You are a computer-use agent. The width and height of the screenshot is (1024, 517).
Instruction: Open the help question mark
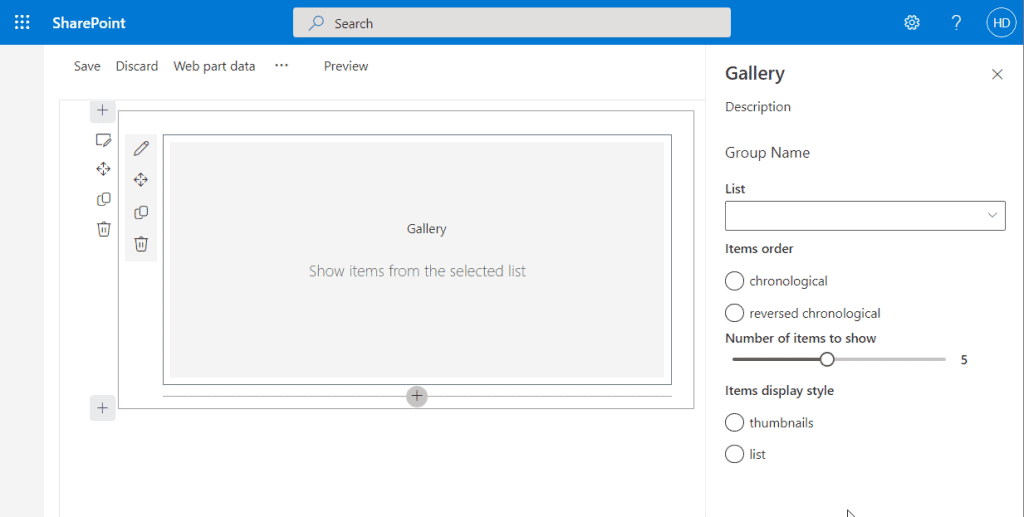click(x=956, y=23)
